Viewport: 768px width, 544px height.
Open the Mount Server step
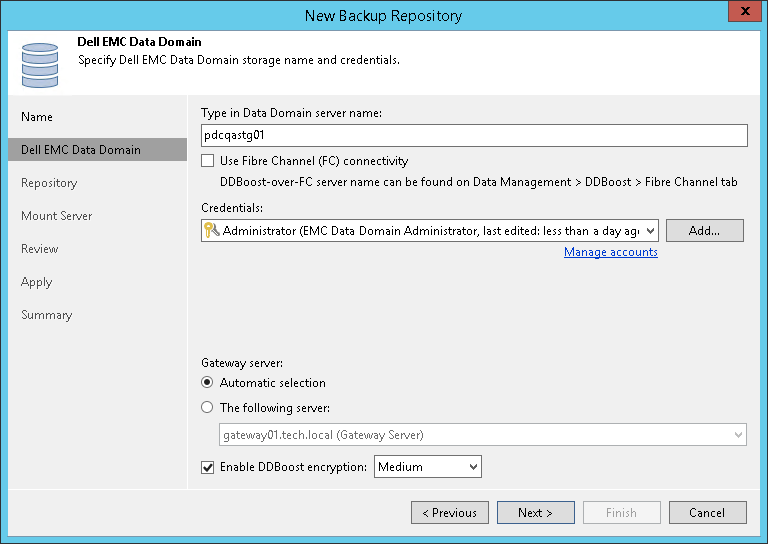(x=56, y=216)
